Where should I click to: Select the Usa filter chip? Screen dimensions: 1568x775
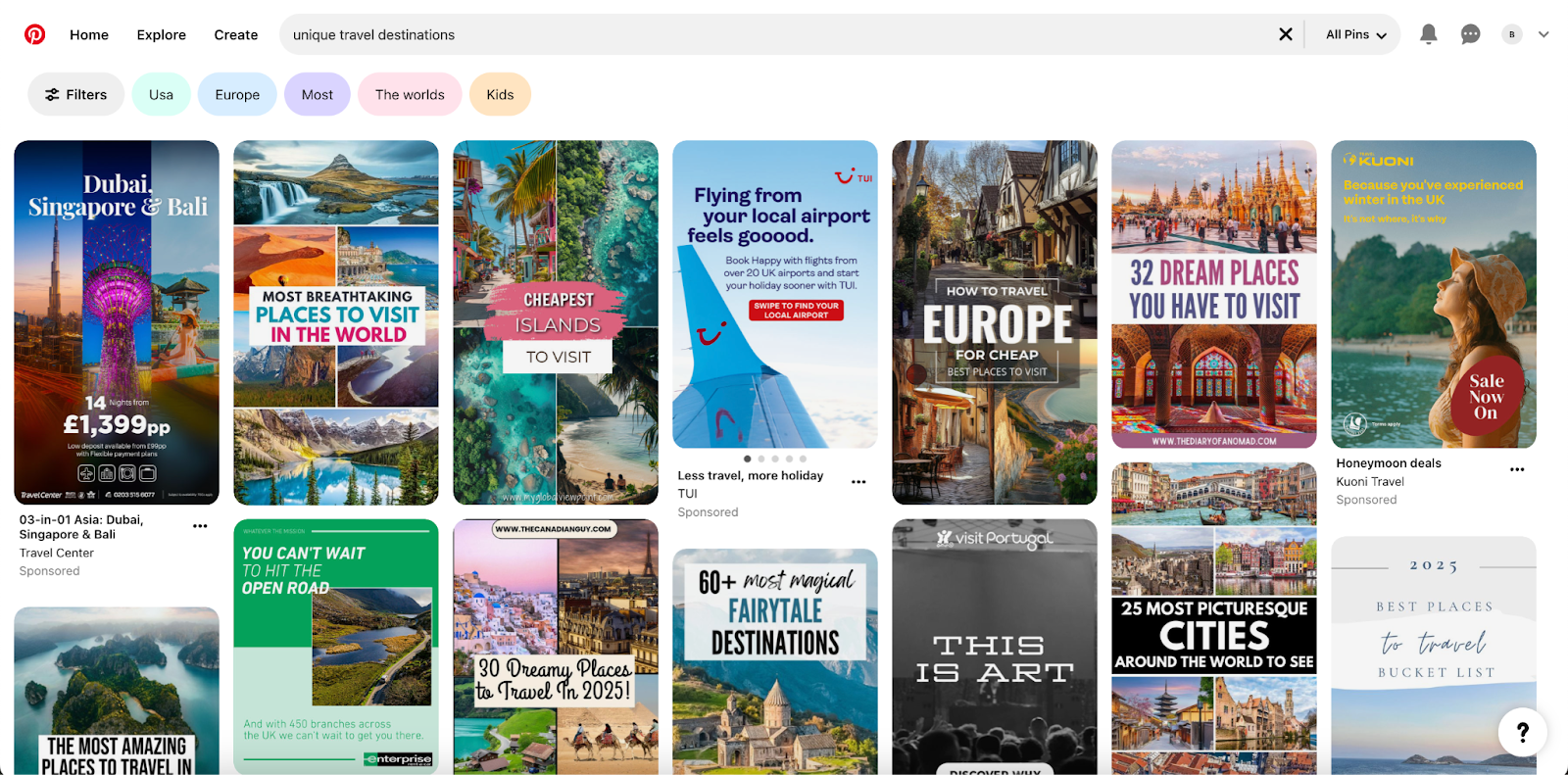[x=161, y=94]
